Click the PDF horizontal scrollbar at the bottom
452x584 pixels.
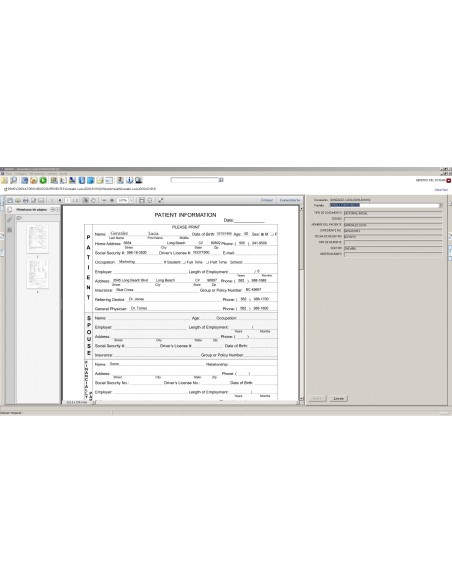point(195,403)
